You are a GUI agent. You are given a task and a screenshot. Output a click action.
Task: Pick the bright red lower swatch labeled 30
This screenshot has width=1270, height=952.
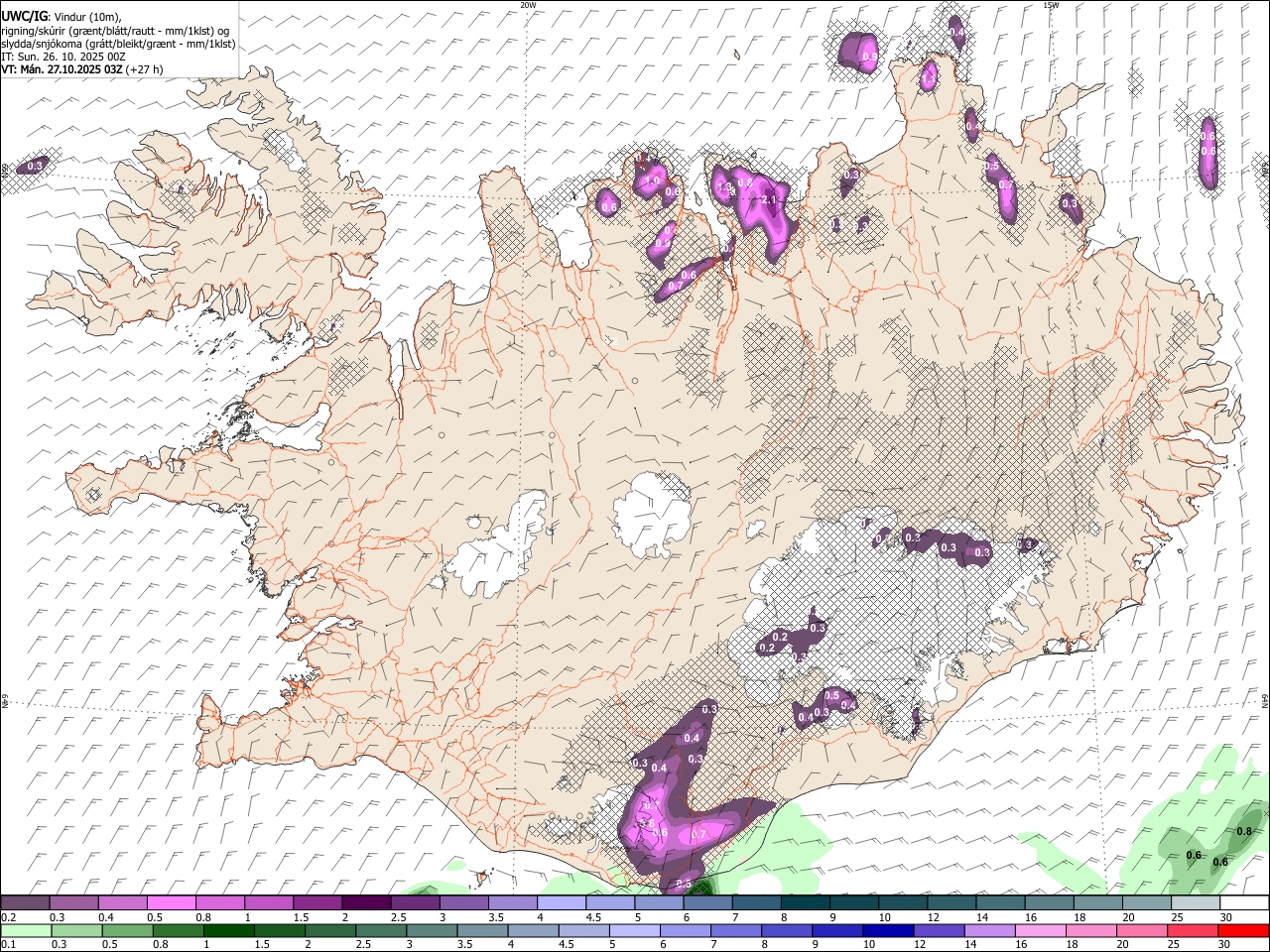click(x=1244, y=931)
